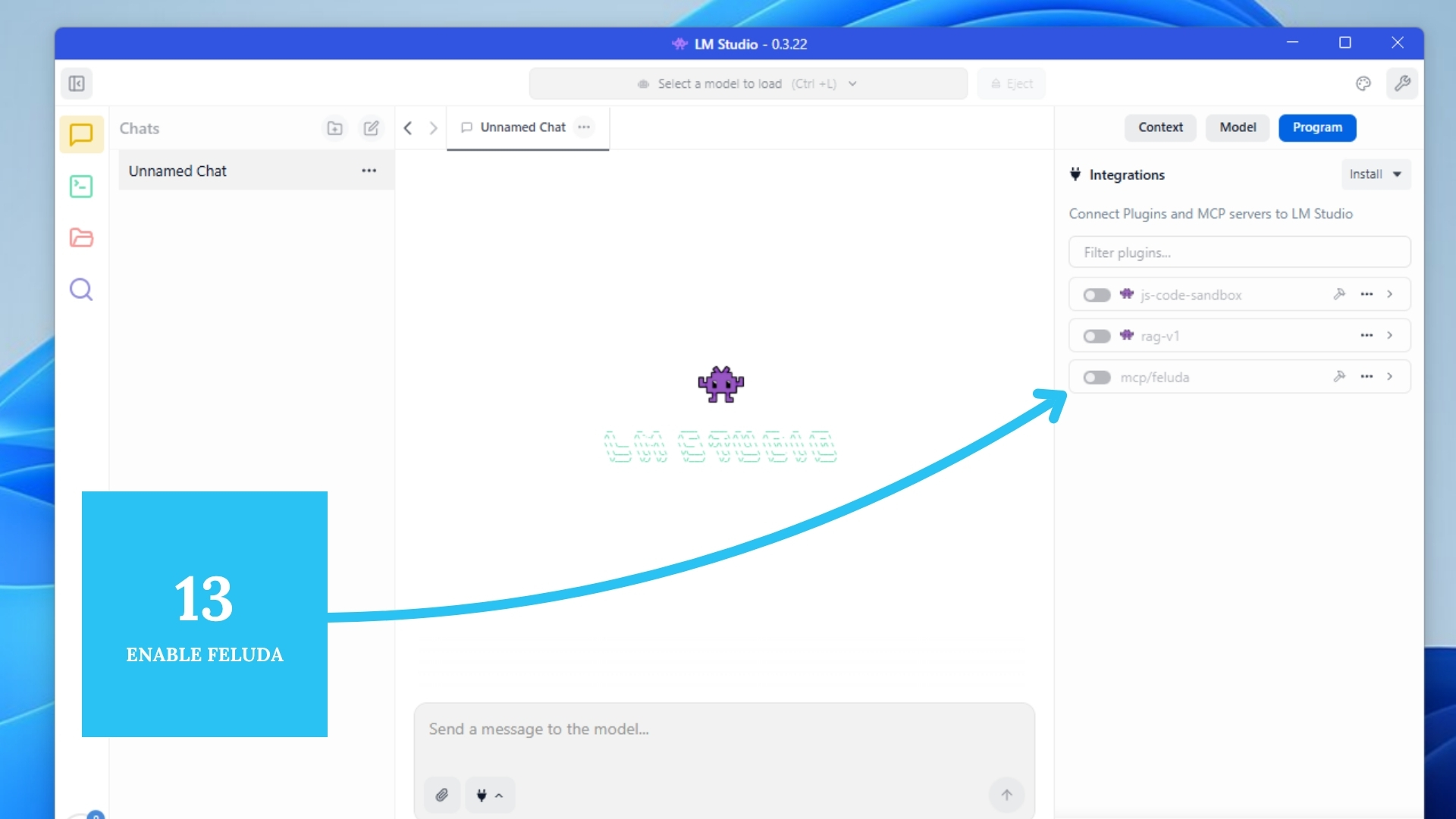Click the Eject button
Viewport: 1456px width, 819px height.
click(1012, 83)
